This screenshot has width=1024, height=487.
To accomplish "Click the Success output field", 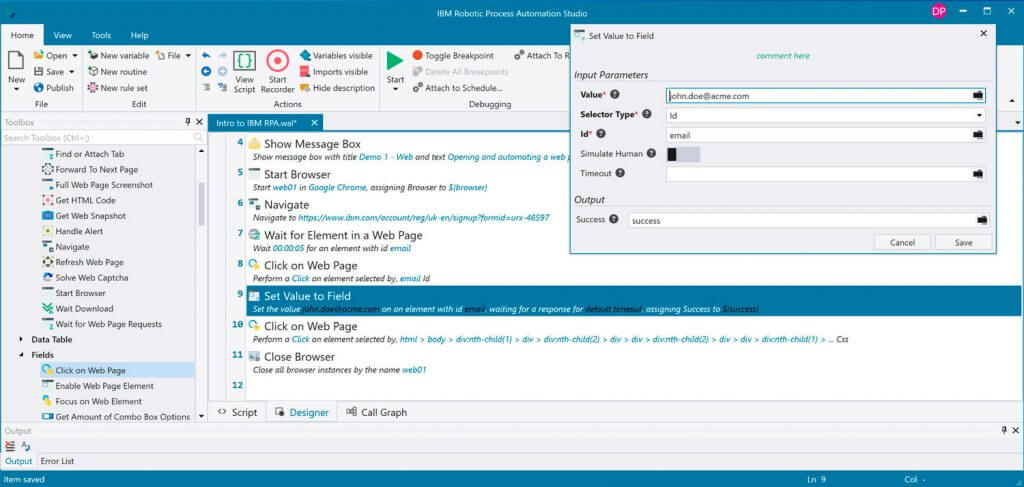I will point(808,221).
